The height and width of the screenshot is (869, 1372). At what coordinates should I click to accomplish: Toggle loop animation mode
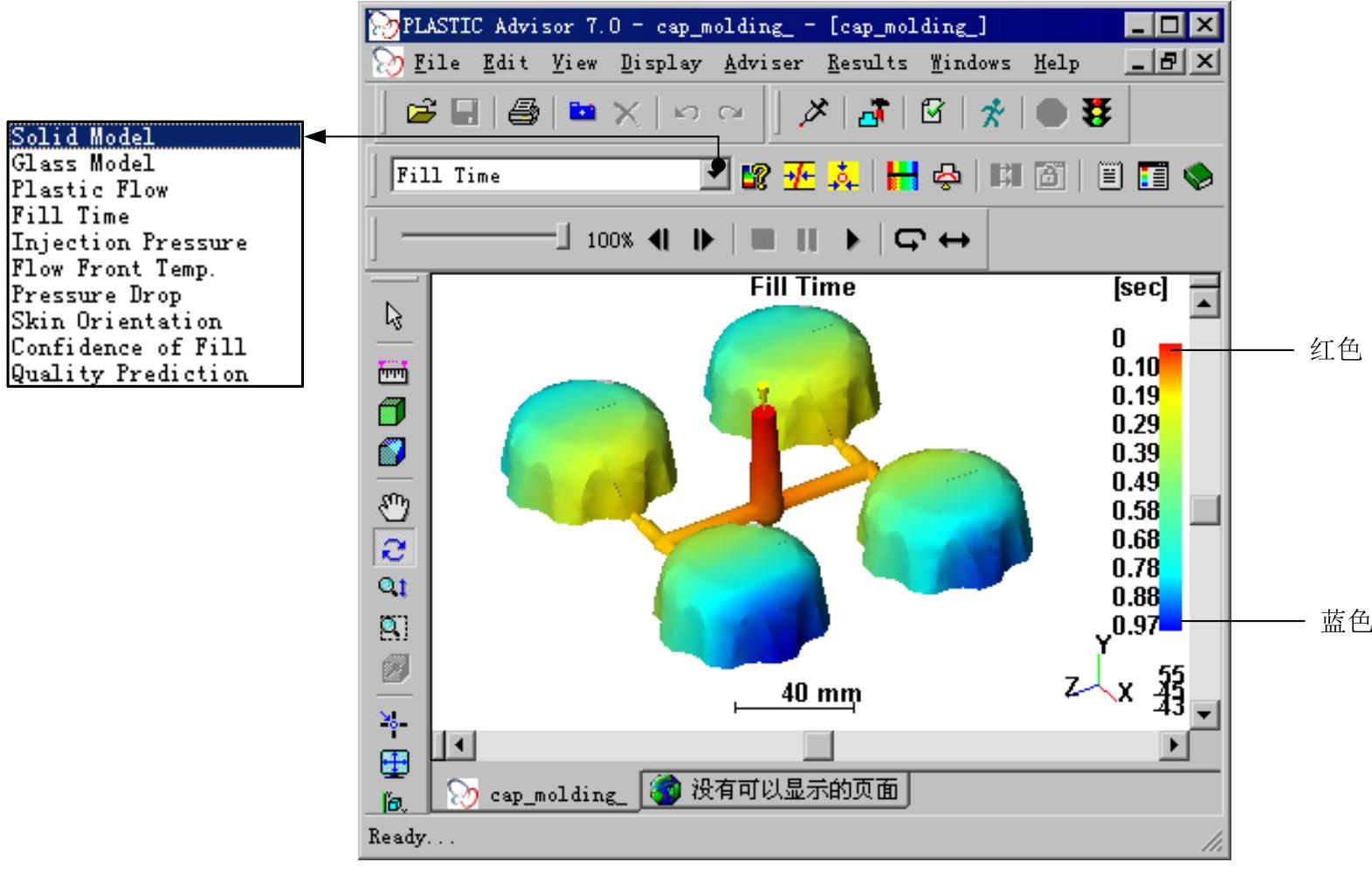910,239
